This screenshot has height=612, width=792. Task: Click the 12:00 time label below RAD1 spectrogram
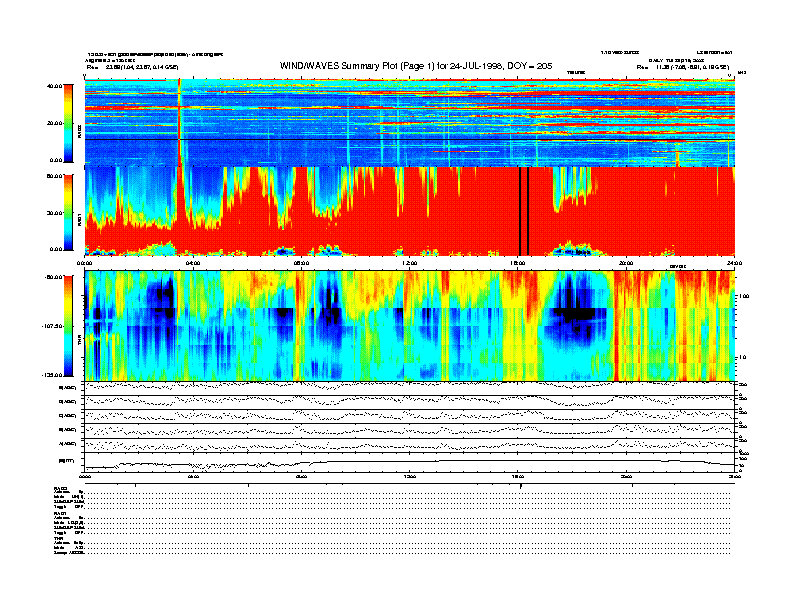click(x=410, y=263)
